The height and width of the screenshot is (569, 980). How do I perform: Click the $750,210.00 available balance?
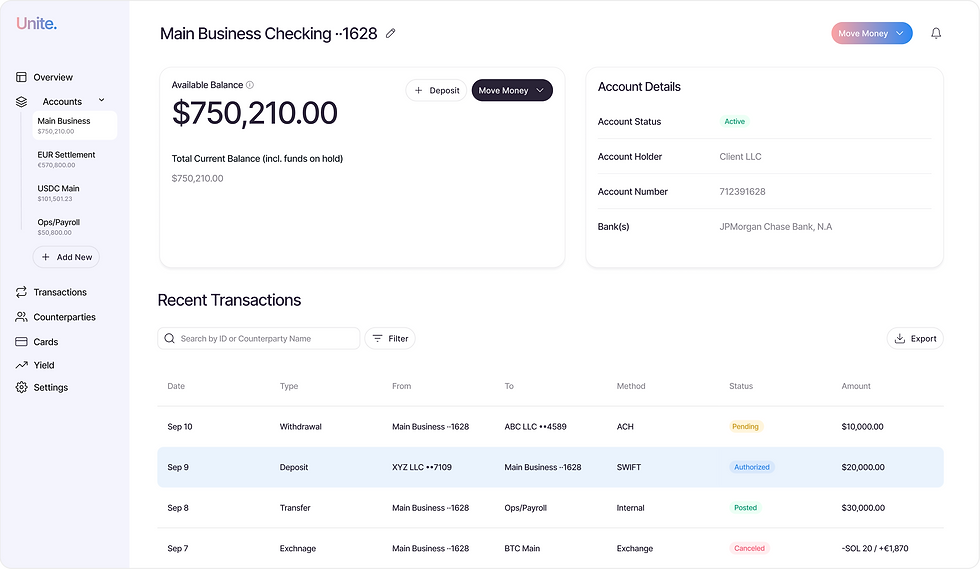pyautogui.click(x=254, y=113)
